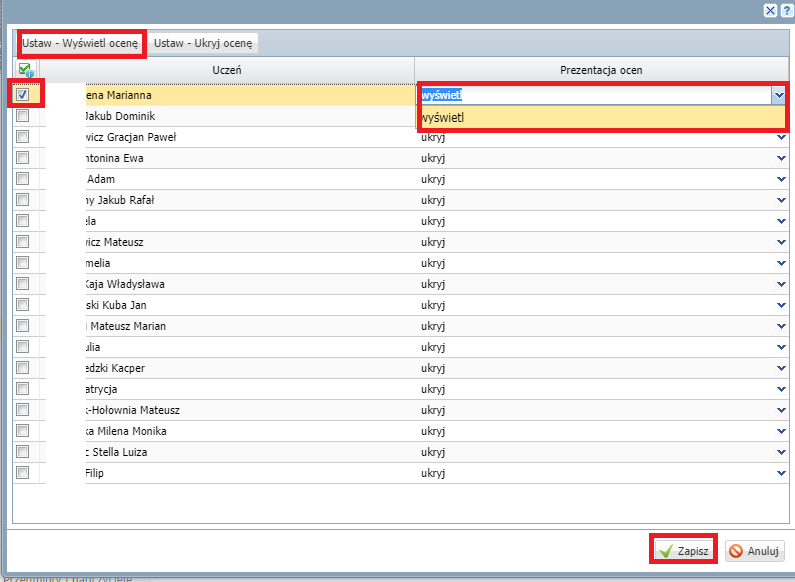Save changes with the Zapisz button
The width and height of the screenshot is (795, 582).
683,551
